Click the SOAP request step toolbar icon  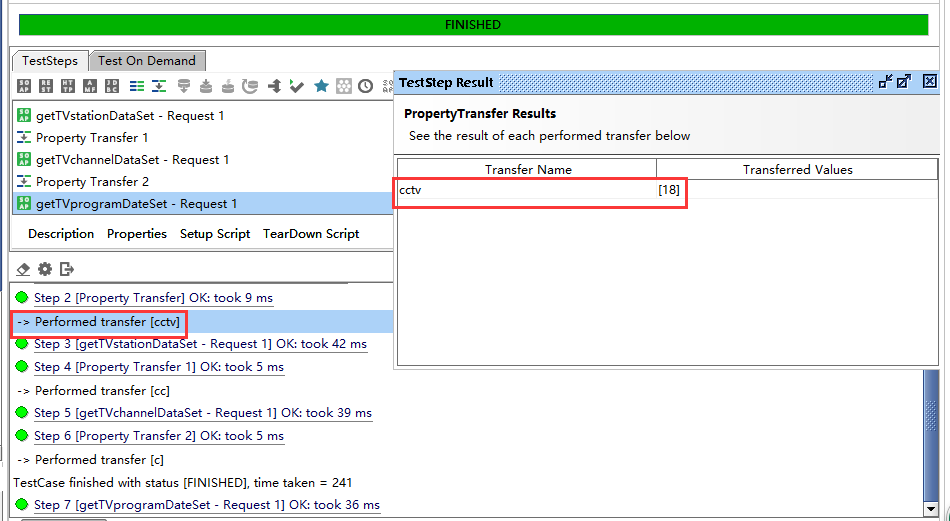coord(24,87)
